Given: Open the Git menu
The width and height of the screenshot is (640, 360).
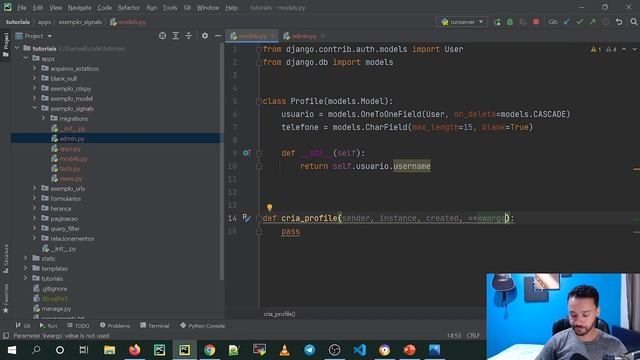Looking at the screenshot, I should (x=187, y=8).
